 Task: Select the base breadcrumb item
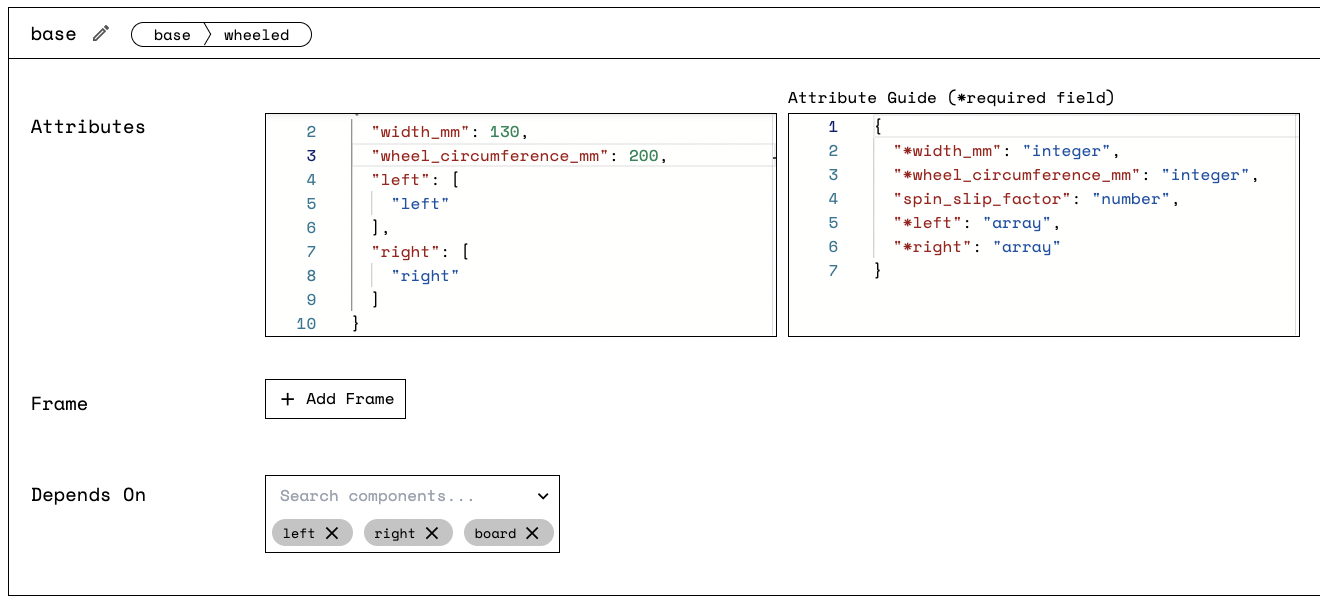pos(170,34)
